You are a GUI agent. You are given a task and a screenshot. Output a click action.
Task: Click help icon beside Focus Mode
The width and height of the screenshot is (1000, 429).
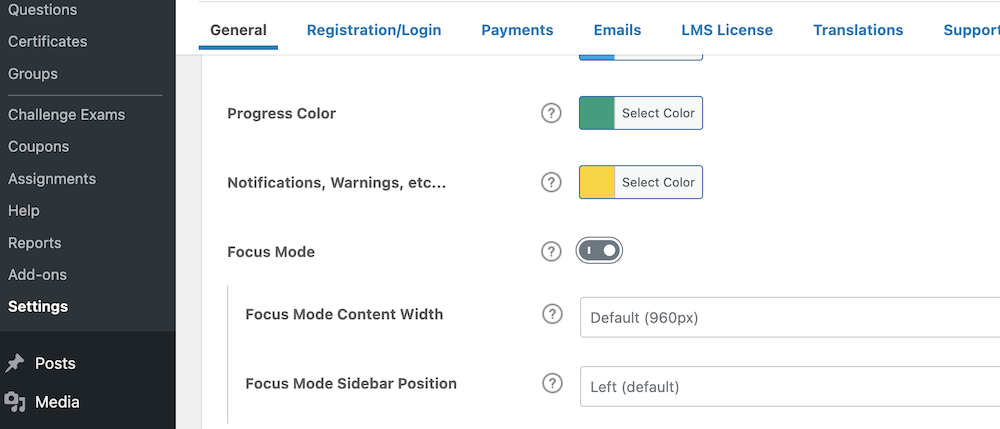(x=551, y=251)
